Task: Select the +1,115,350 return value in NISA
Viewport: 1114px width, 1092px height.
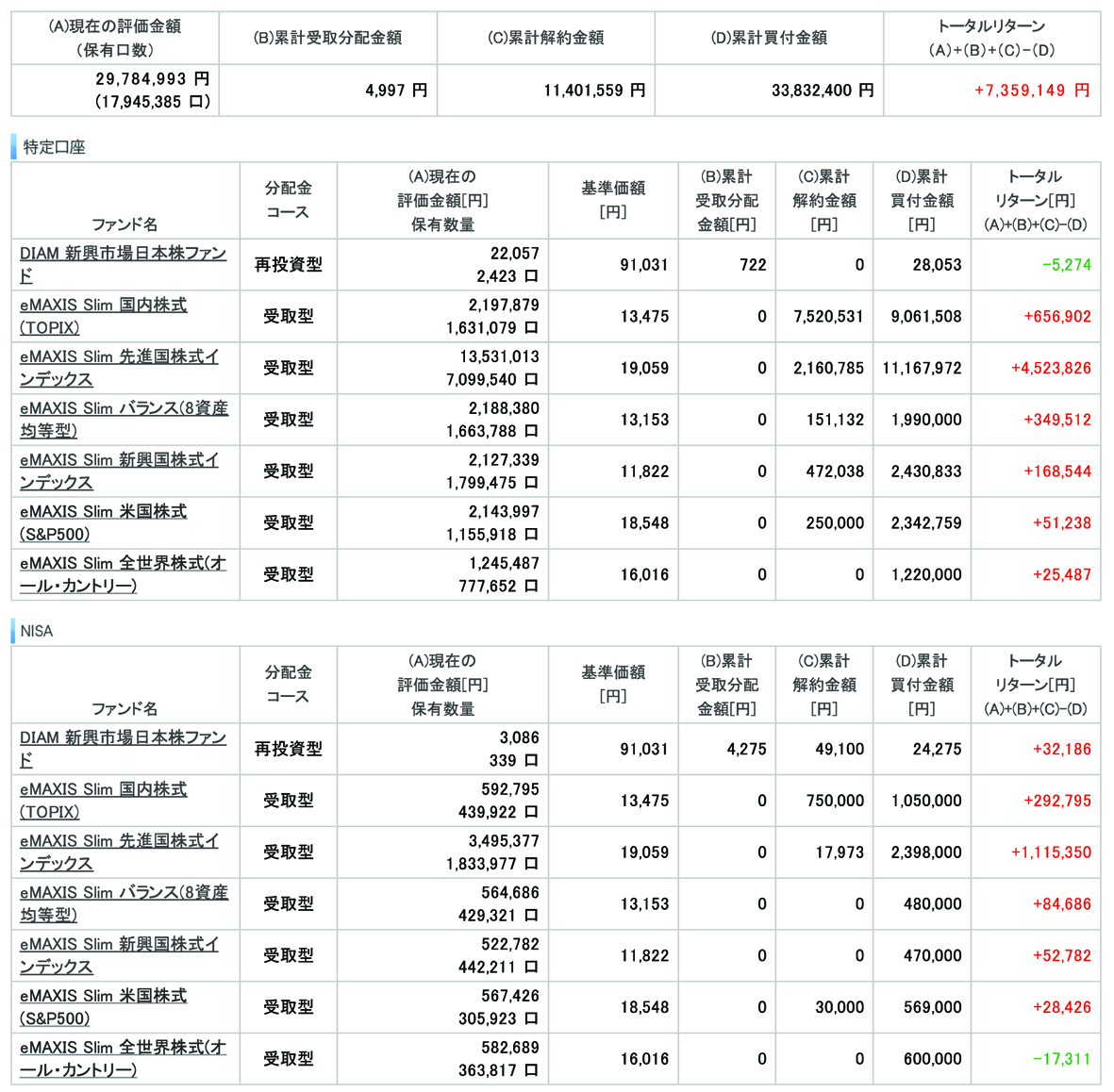Action: pyautogui.click(x=1051, y=852)
